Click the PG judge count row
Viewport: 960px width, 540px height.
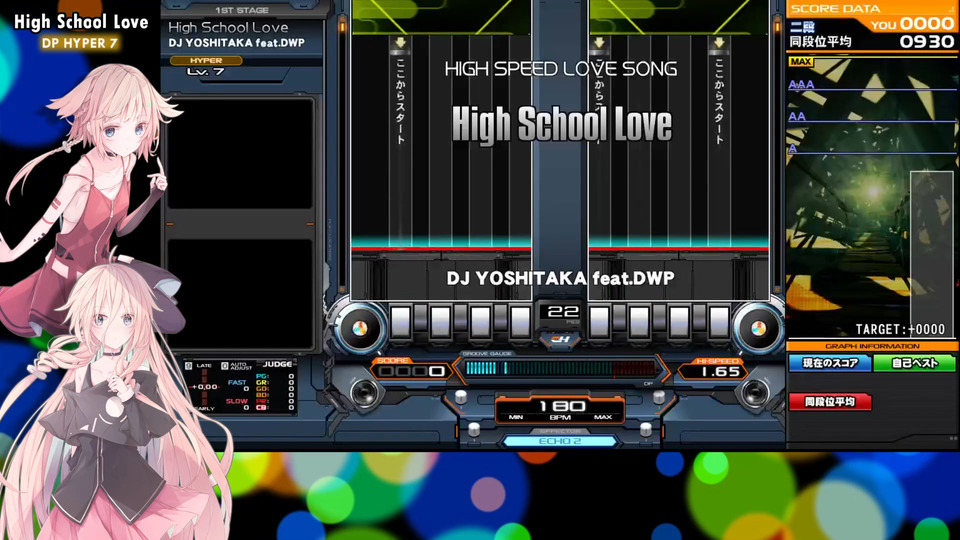click(x=274, y=376)
